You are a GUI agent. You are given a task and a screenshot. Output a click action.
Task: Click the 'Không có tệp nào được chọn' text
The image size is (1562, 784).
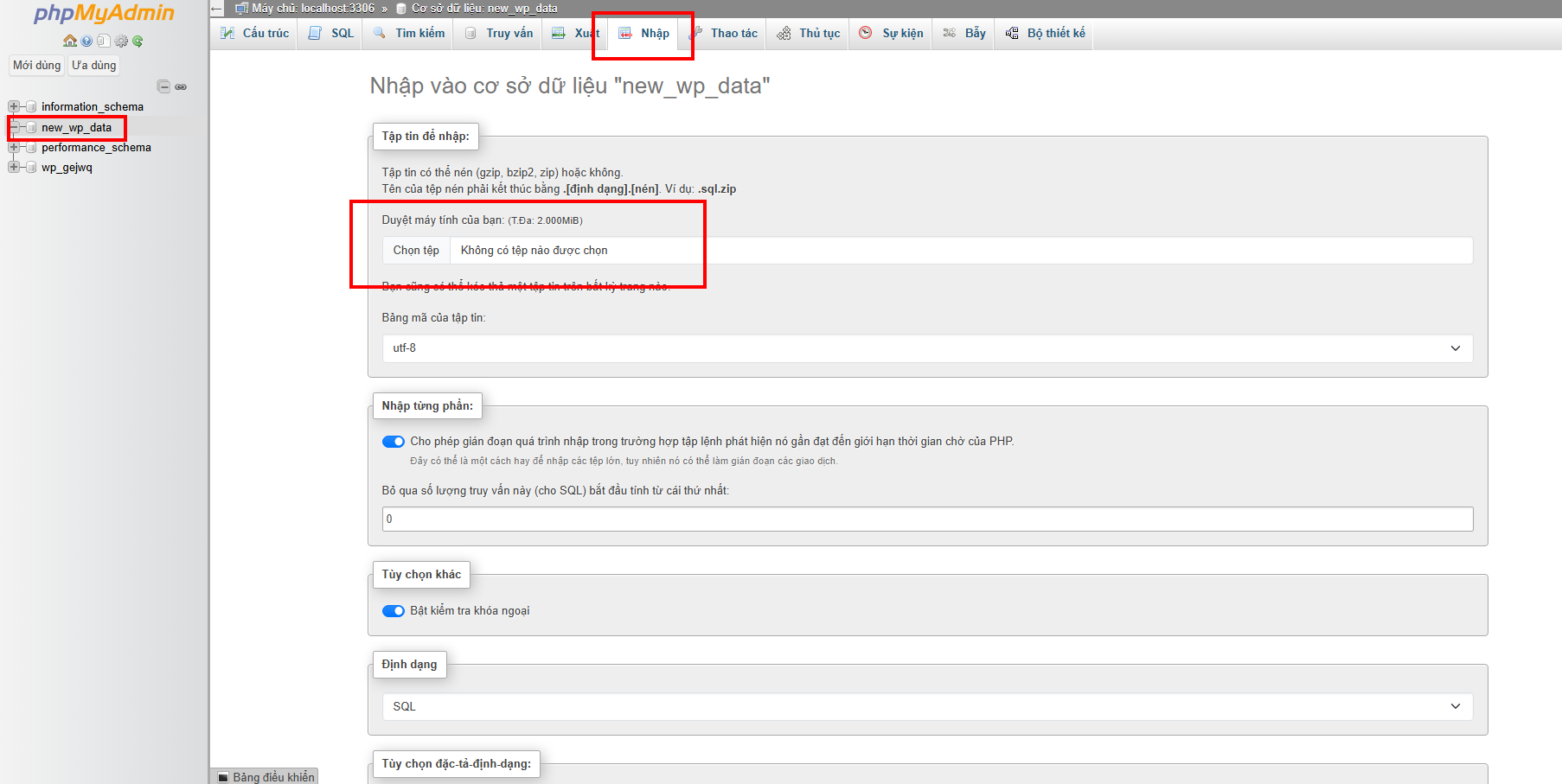(534, 251)
